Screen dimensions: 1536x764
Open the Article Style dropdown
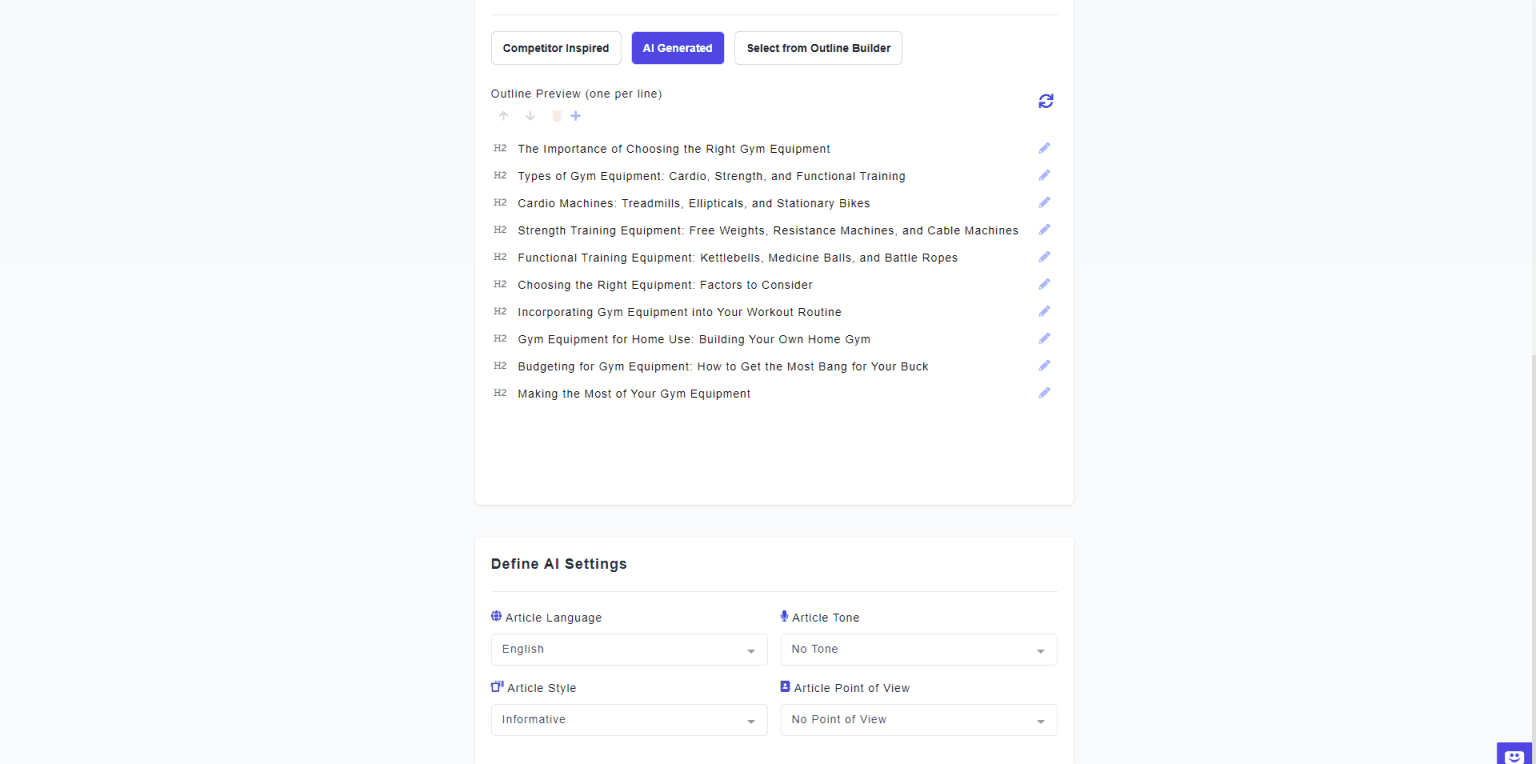click(629, 720)
